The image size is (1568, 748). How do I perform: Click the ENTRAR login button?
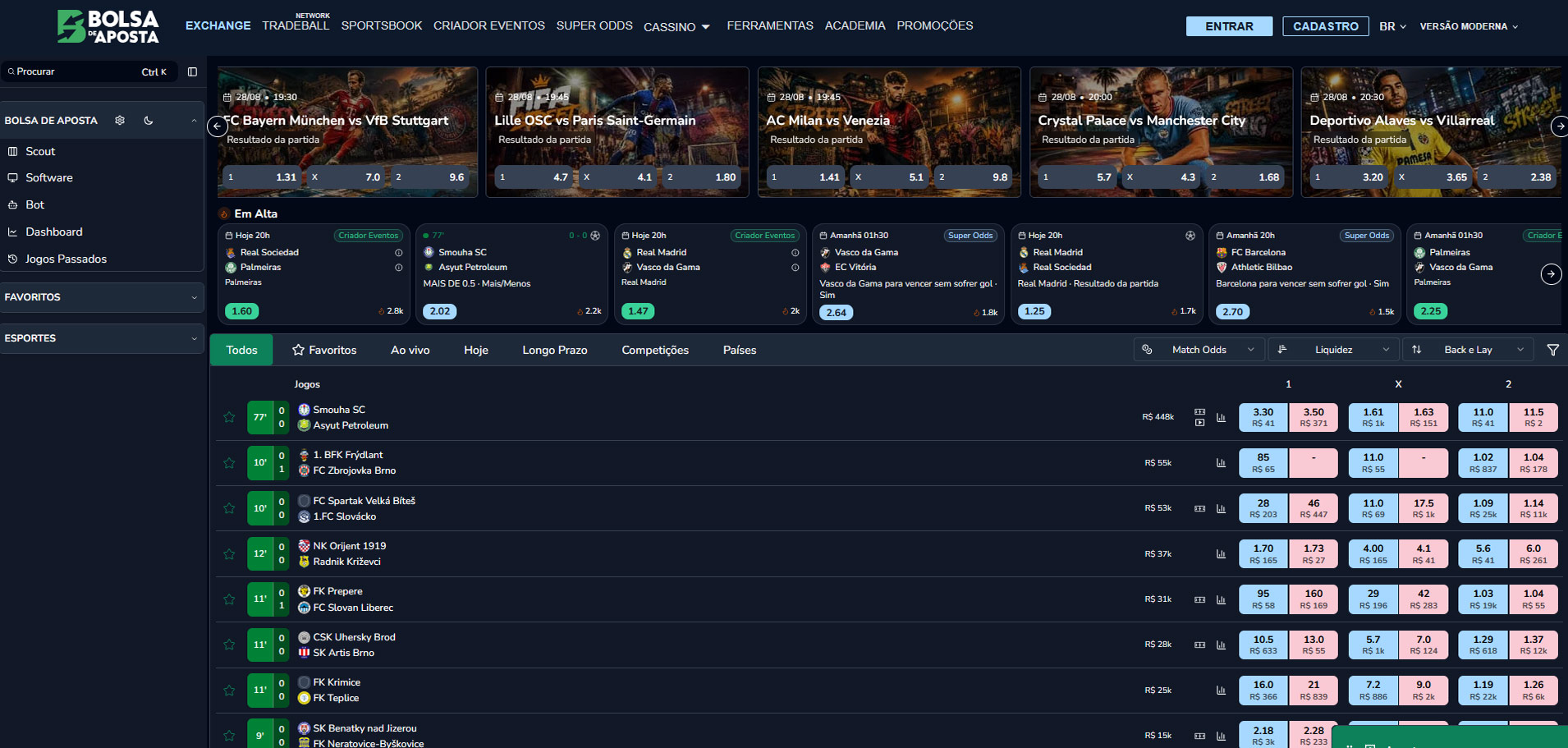coord(1229,26)
